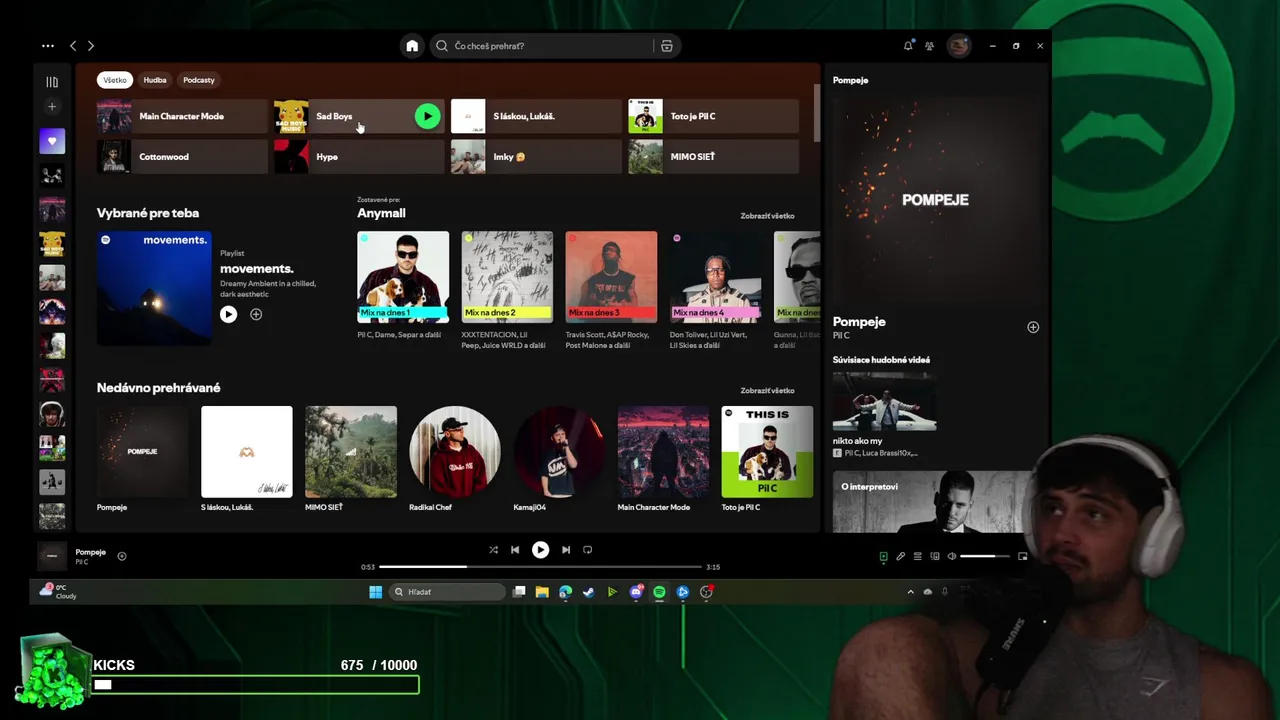This screenshot has width=1280, height=720.
Task: Seek within the song progress bar
Action: (540, 567)
